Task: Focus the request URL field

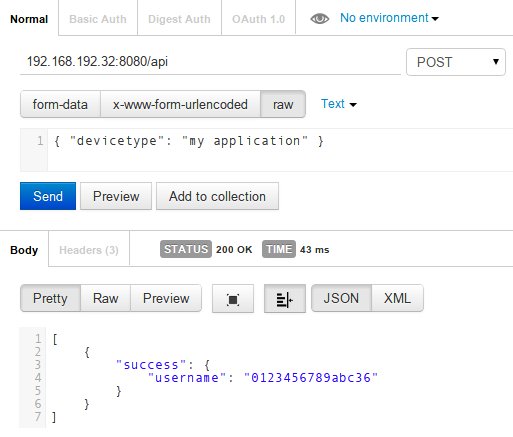Action: click(x=210, y=62)
